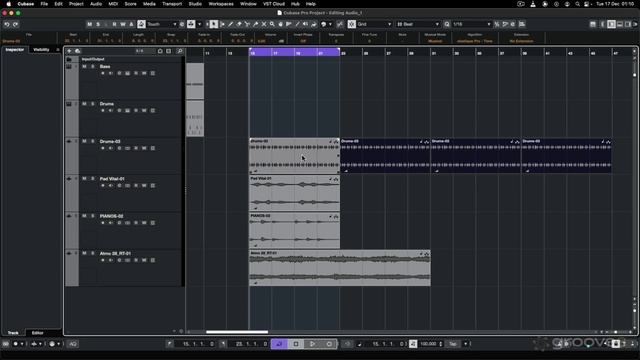Toggle Mute for all tracks (M) in toolbar

pyautogui.click(x=89, y=24)
